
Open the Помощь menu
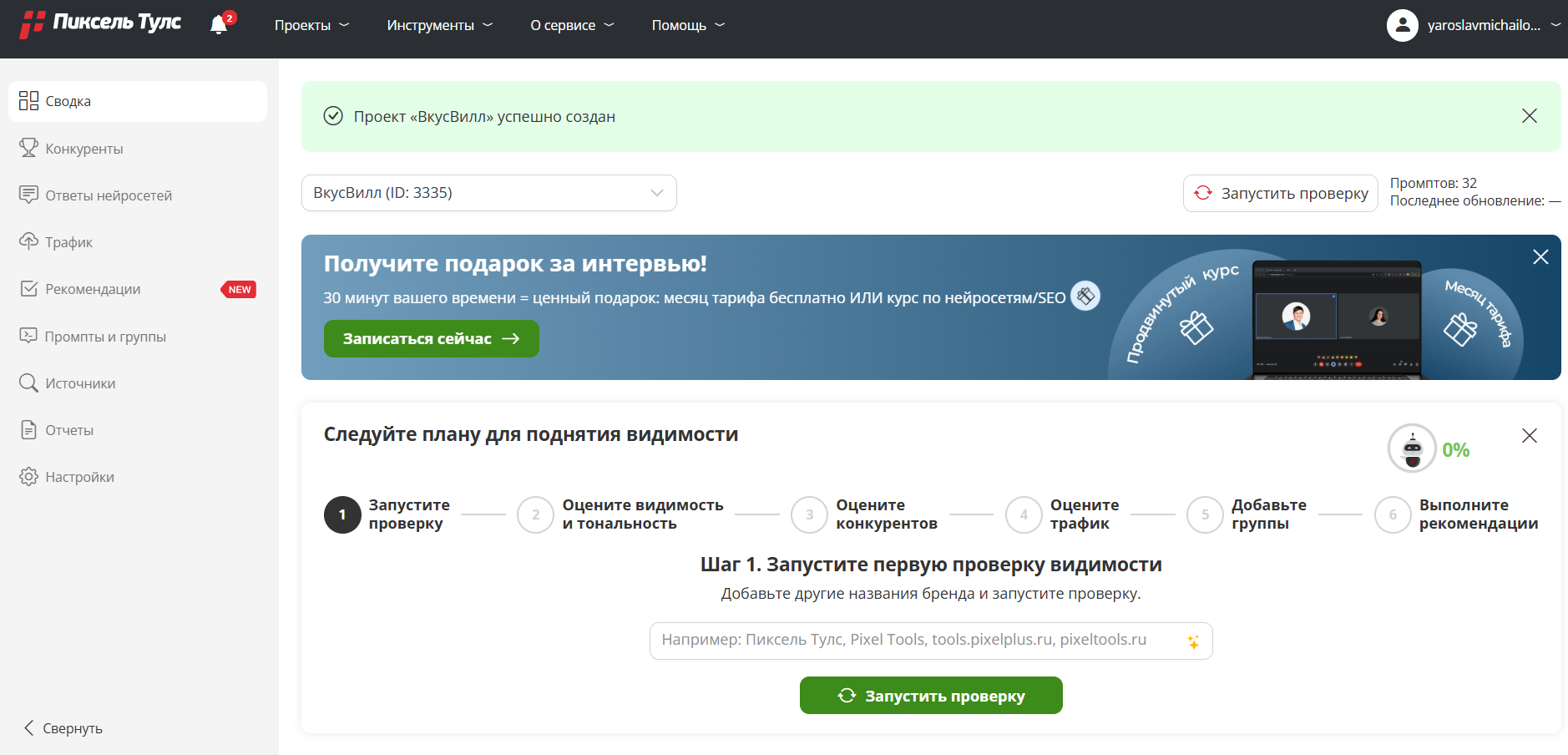coord(687,25)
